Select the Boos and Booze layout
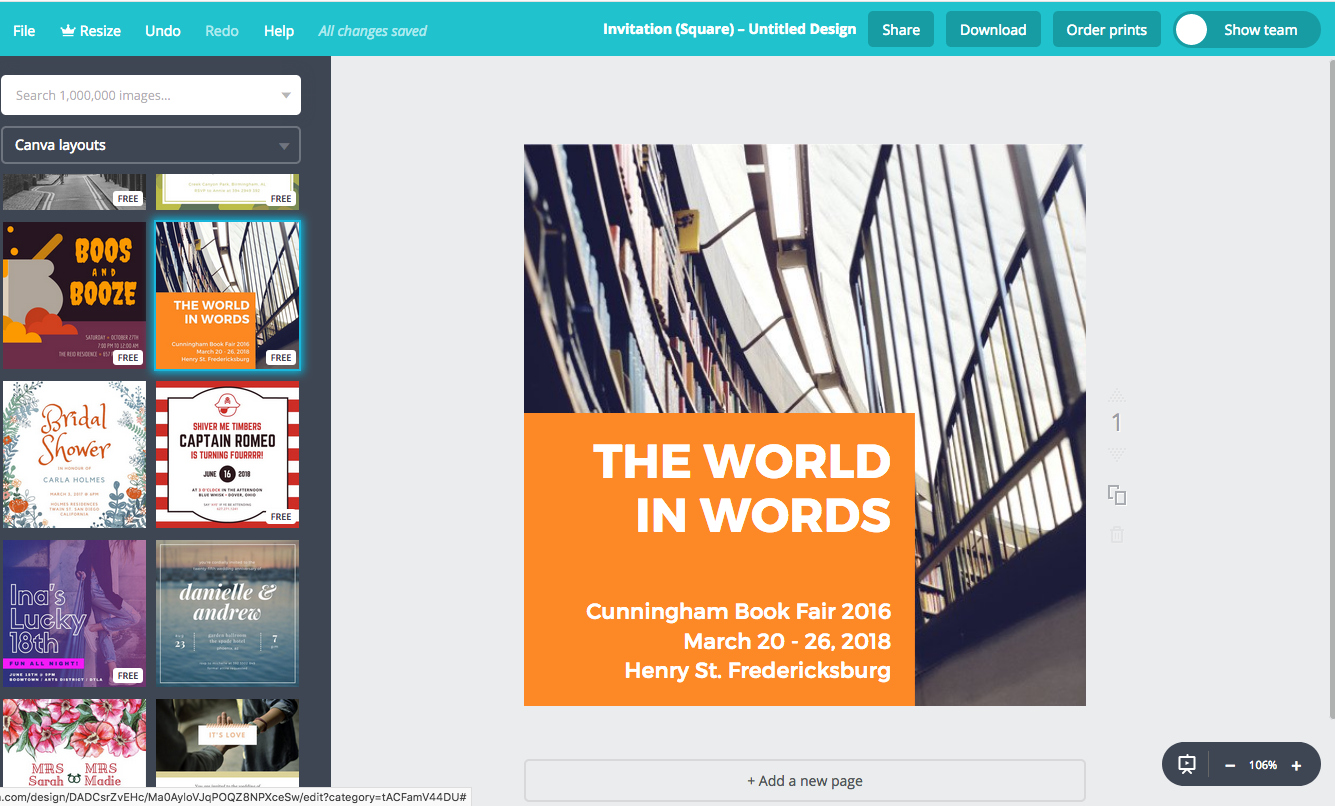Screen dimensions: 1335x806 click(x=74, y=295)
